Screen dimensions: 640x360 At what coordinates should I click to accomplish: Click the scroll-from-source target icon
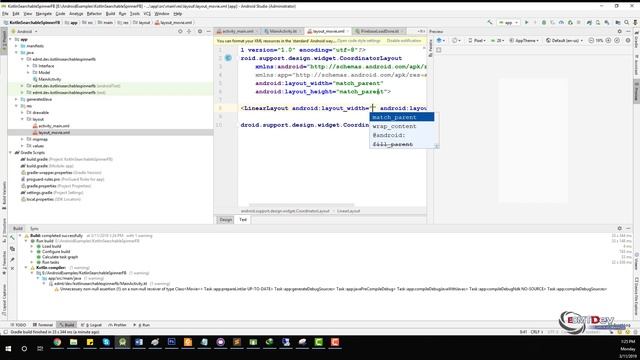(x=180, y=31)
